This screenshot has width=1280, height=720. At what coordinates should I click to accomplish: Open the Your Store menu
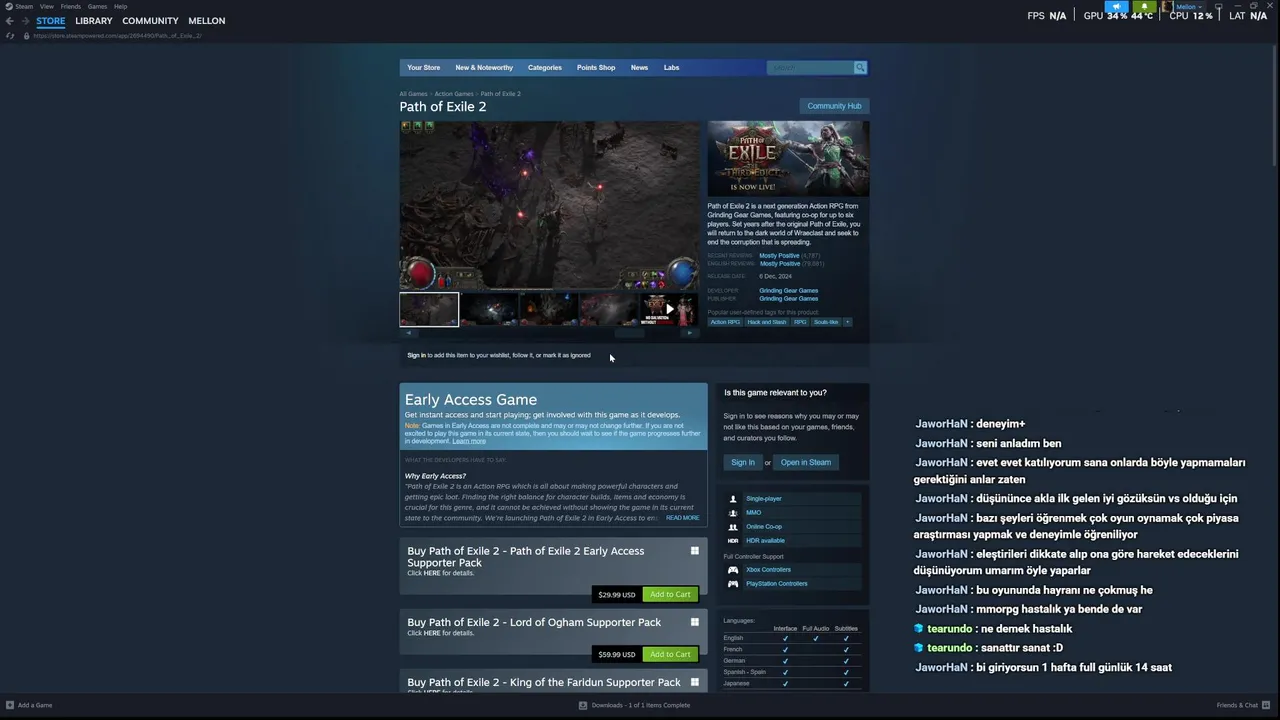point(423,67)
